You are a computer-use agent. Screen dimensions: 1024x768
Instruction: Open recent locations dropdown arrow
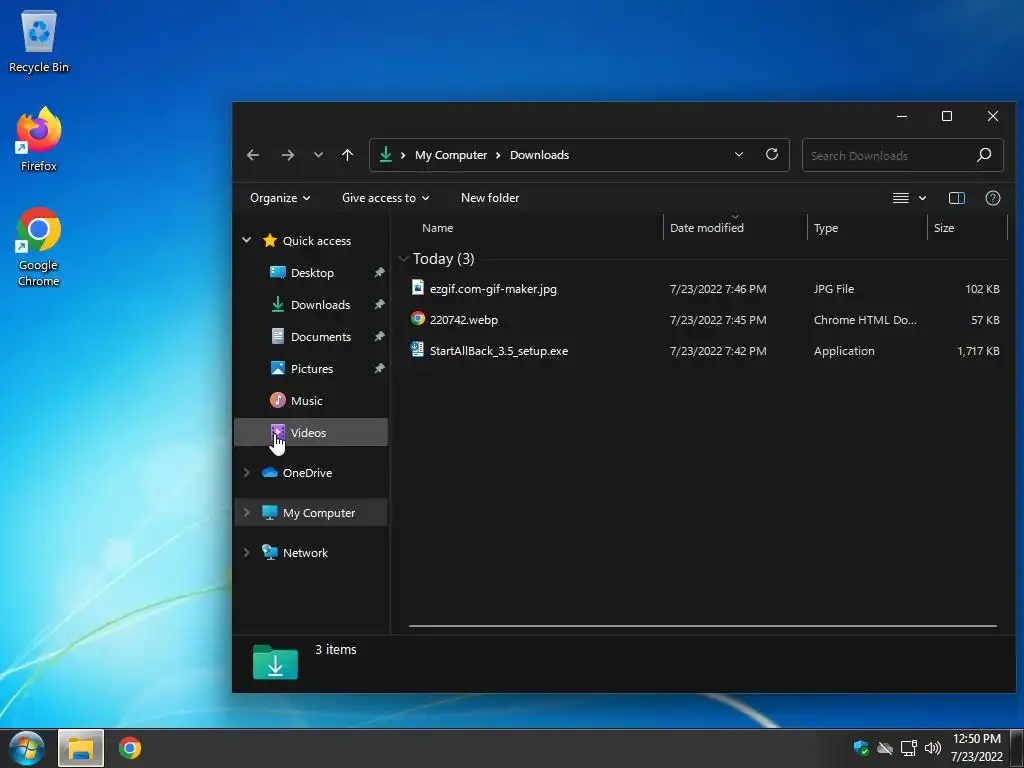click(318, 155)
